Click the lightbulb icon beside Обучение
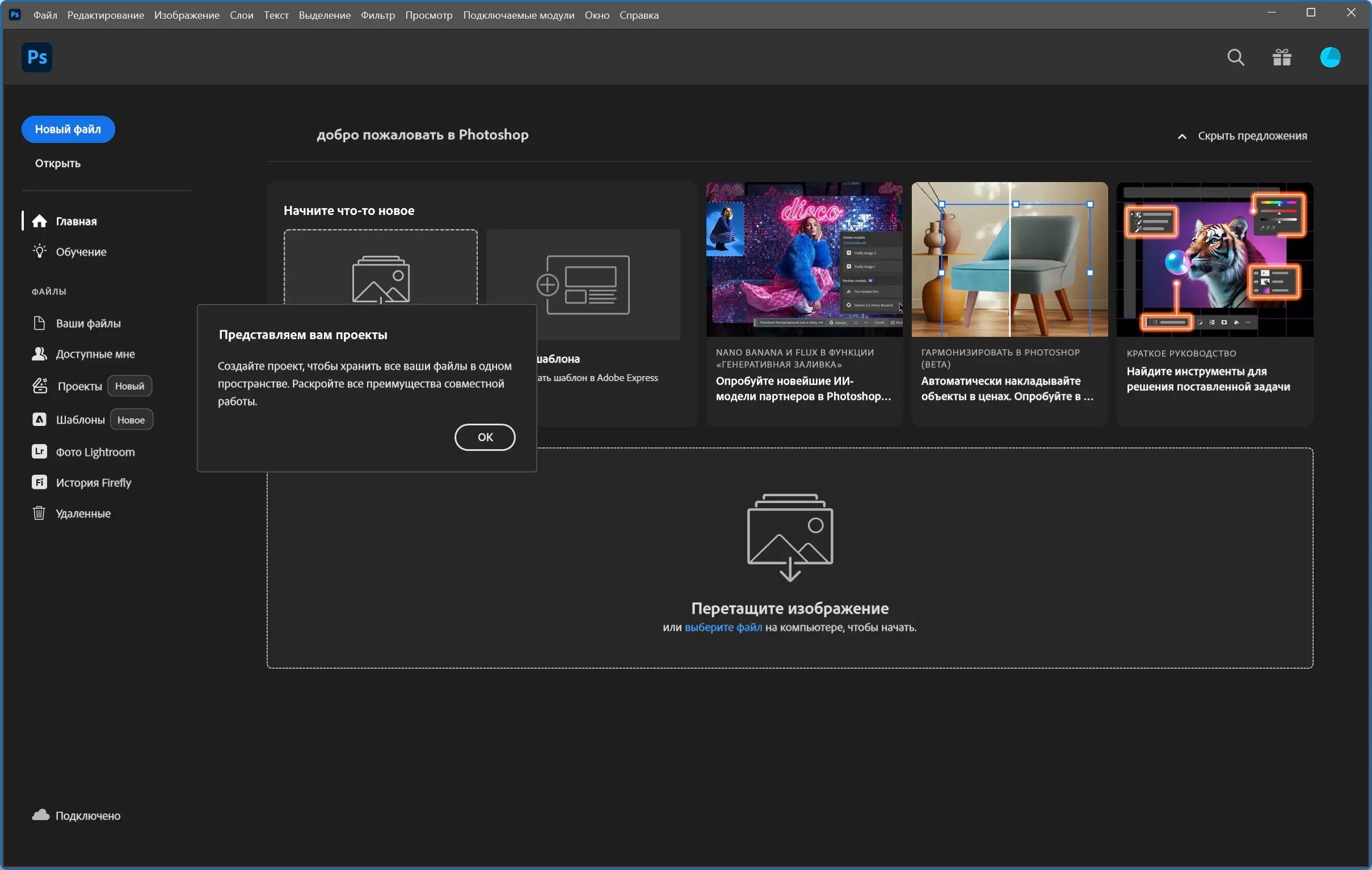The width and height of the screenshot is (1372, 870). tap(39, 251)
